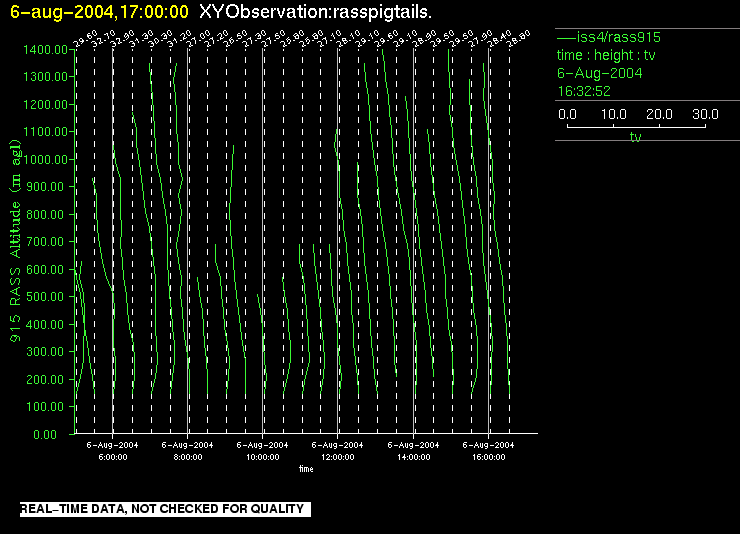740x534 pixels.
Task: Click the 1400.00 tick on the altitude axis
Action: pyautogui.click(x=47, y=49)
